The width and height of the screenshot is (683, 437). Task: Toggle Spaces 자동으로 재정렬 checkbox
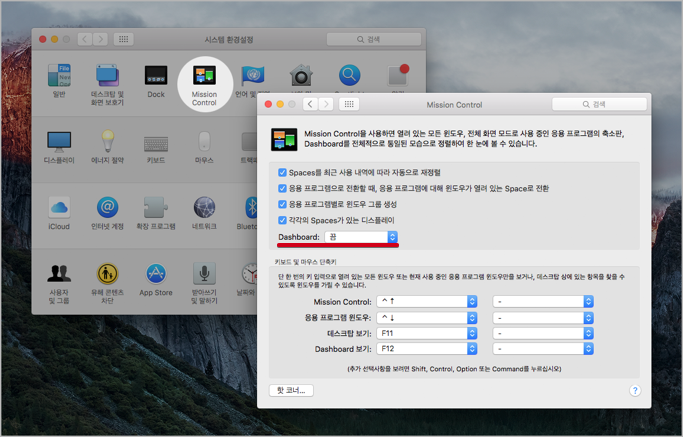tap(282, 173)
